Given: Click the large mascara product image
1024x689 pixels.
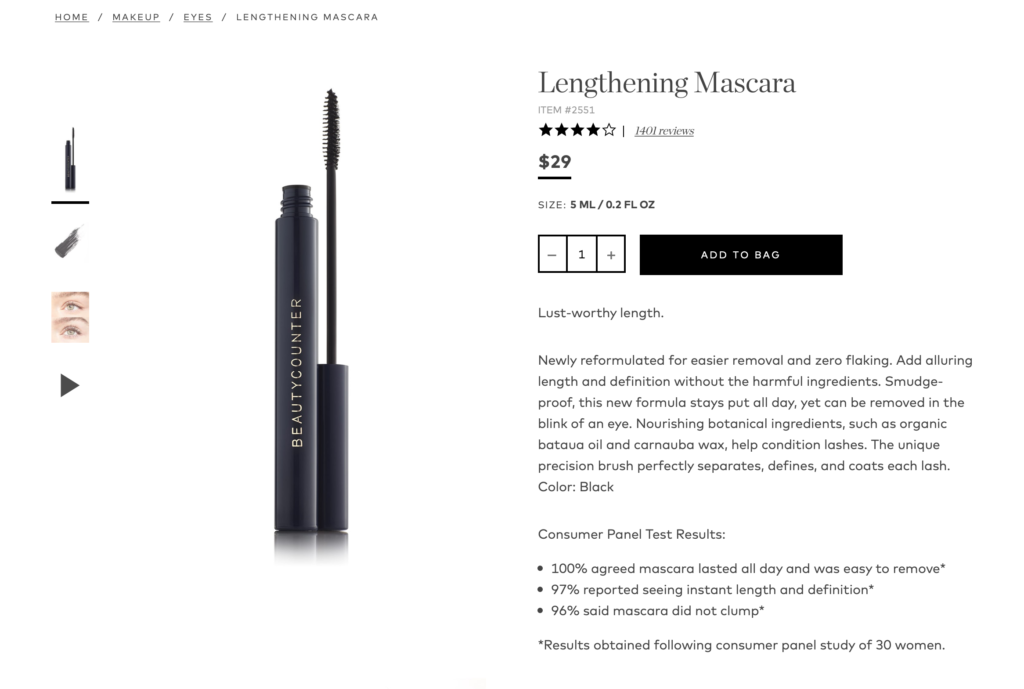Looking at the screenshot, I should [x=312, y=325].
